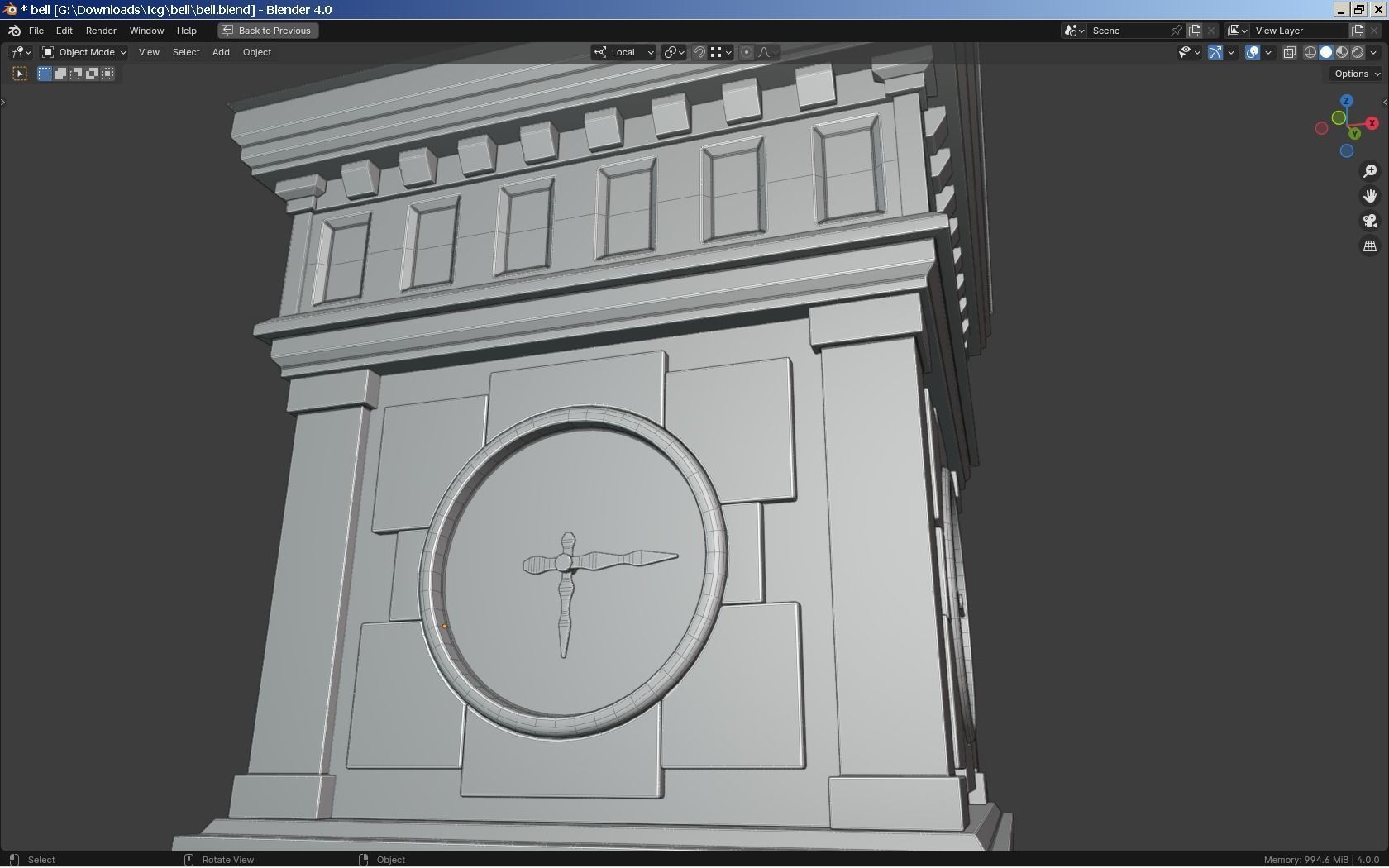Open the proportional editing falloff selector
The width and height of the screenshot is (1389, 868).
pos(768,52)
